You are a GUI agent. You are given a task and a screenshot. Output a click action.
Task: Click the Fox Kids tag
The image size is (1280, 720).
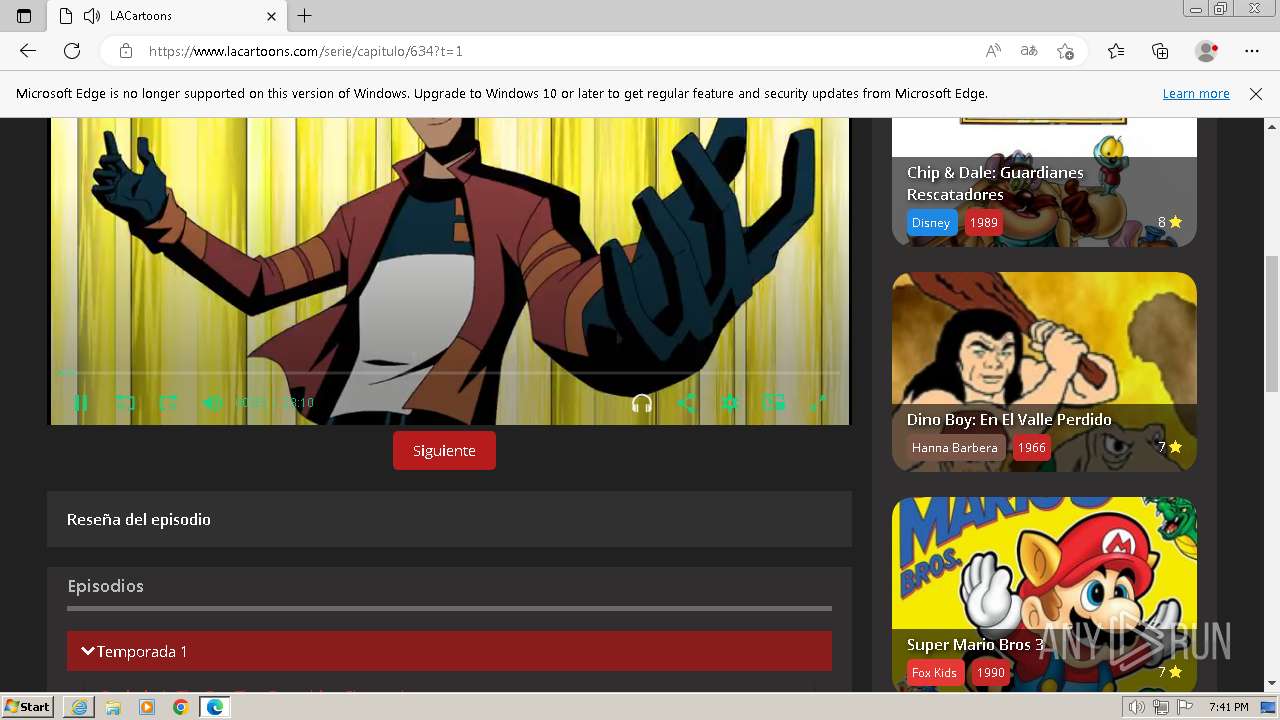tap(934, 672)
